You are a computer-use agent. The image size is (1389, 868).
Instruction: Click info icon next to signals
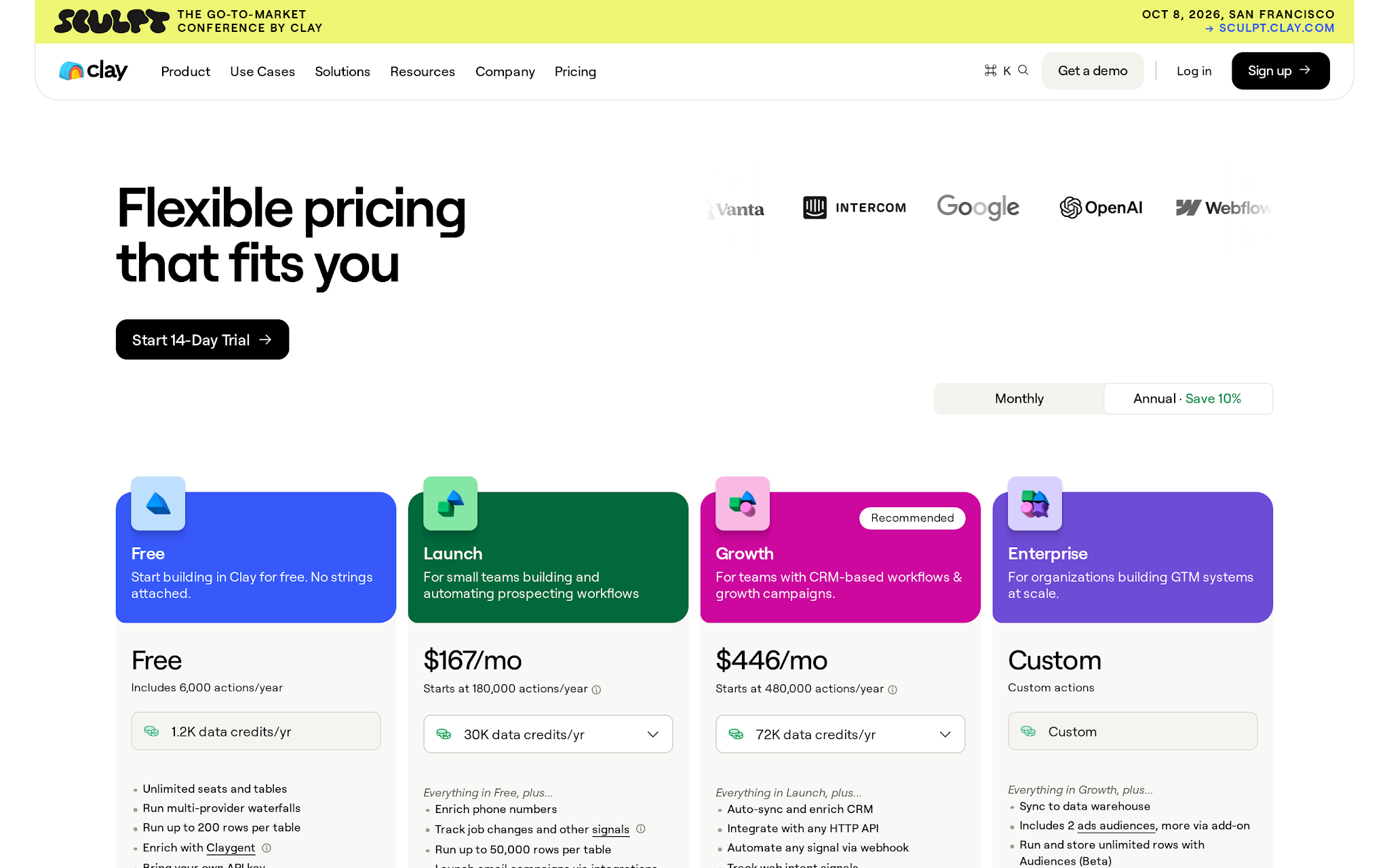641,829
